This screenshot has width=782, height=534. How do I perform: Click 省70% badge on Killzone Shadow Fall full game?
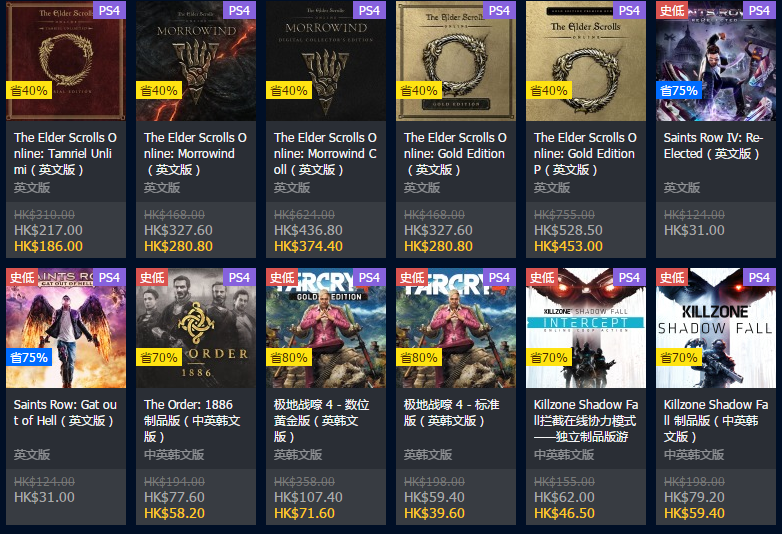pos(679,357)
